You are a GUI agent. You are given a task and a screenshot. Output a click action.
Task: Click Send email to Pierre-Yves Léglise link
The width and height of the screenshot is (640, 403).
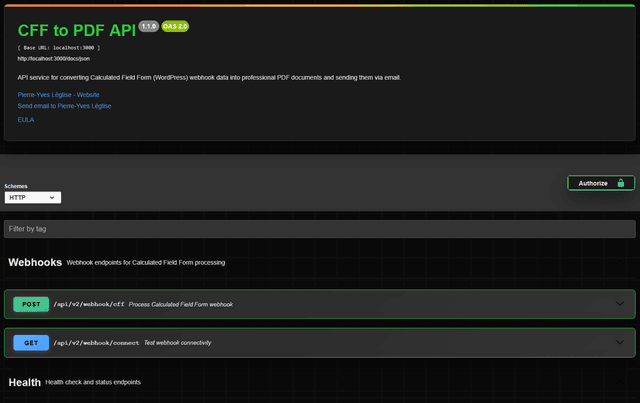coord(64,106)
